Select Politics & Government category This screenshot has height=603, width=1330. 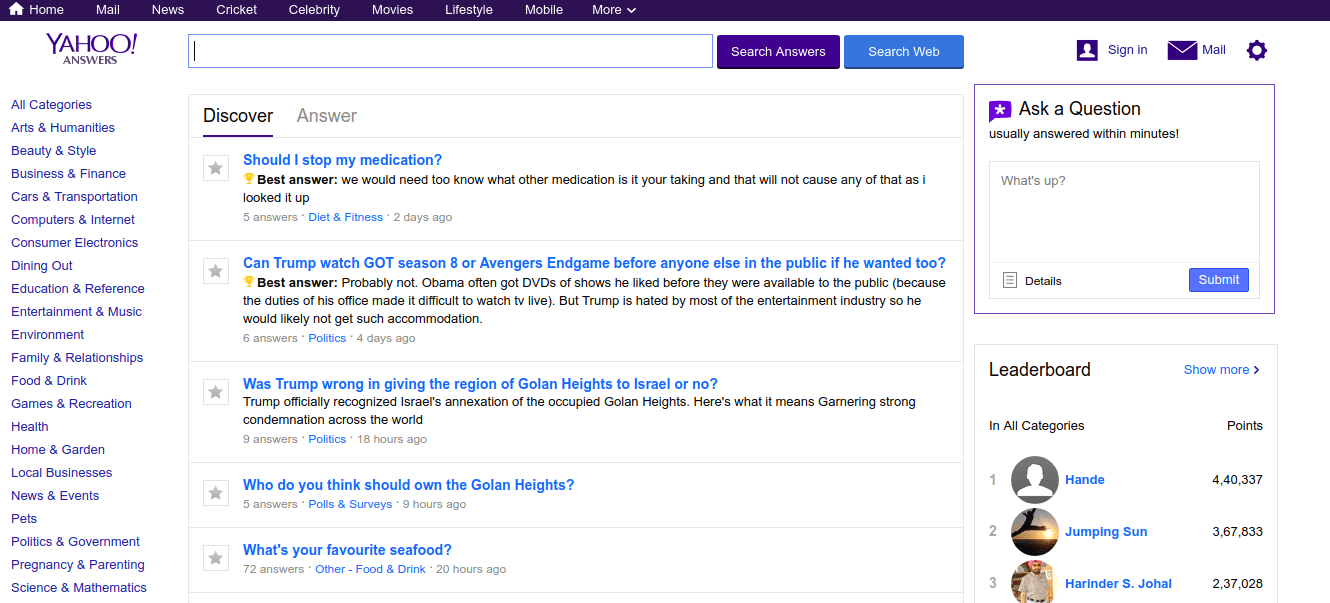[x=75, y=542]
